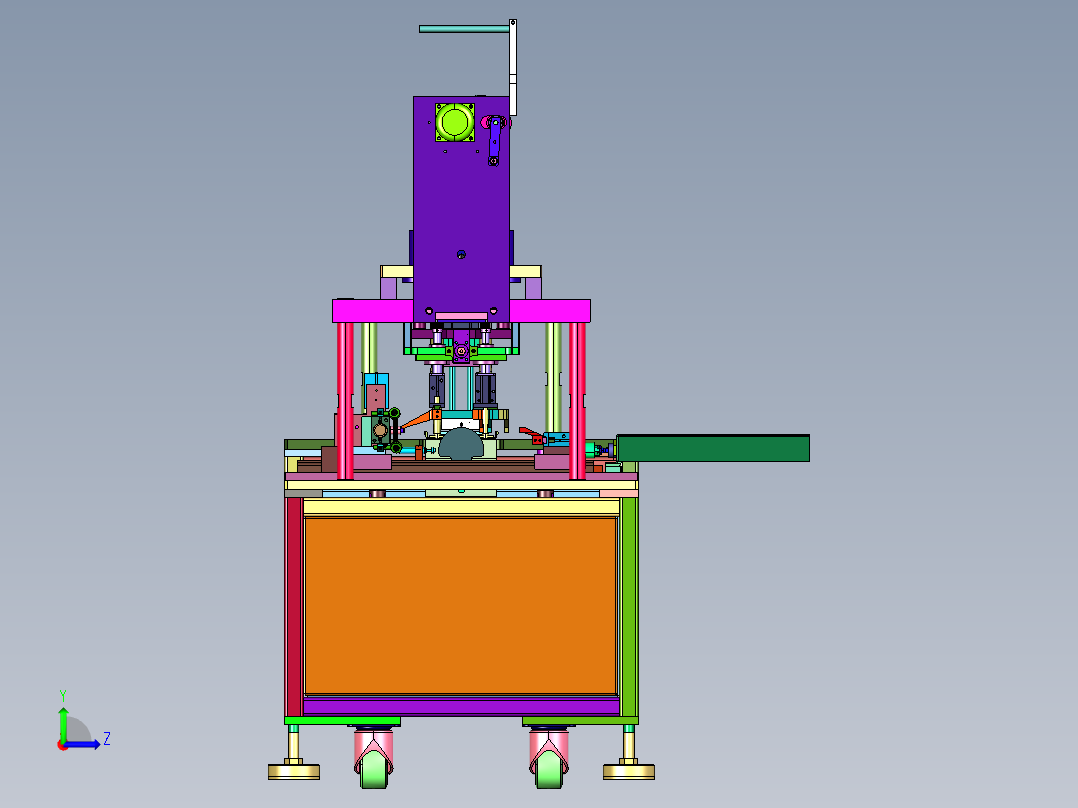Click the right green caster wheel

point(548,769)
